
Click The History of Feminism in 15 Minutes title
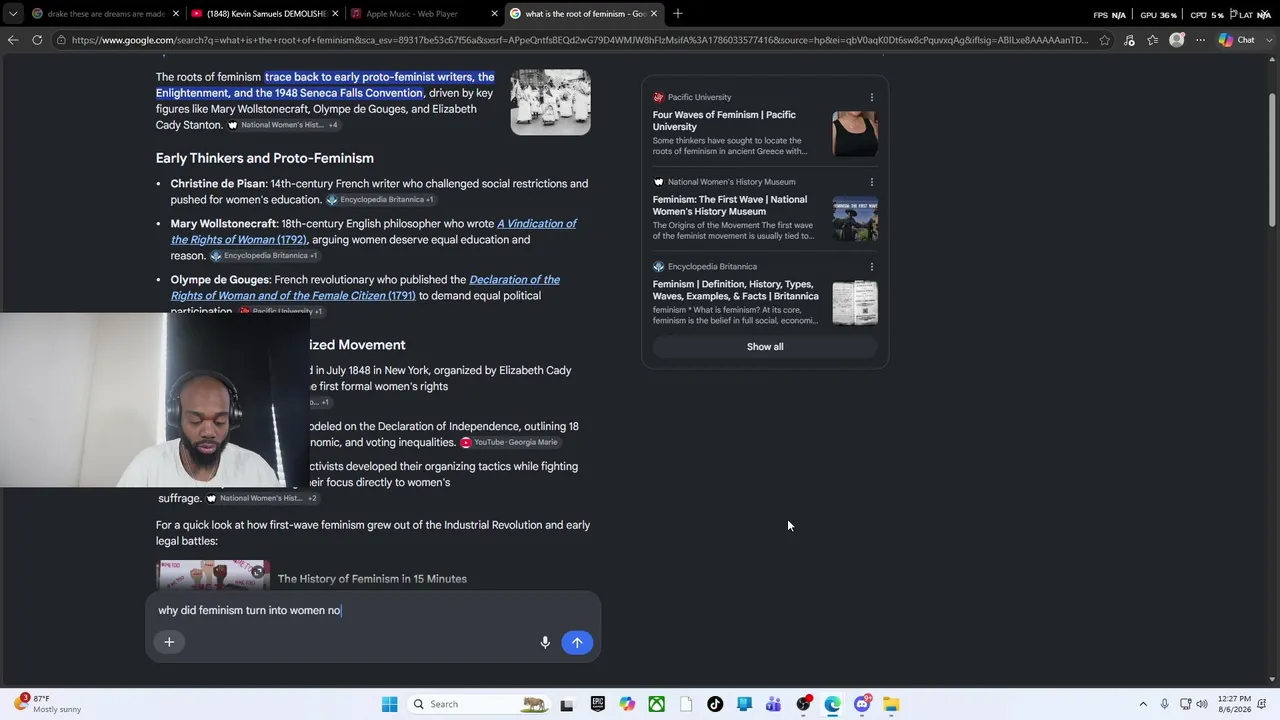pyautogui.click(x=372, y=579)
